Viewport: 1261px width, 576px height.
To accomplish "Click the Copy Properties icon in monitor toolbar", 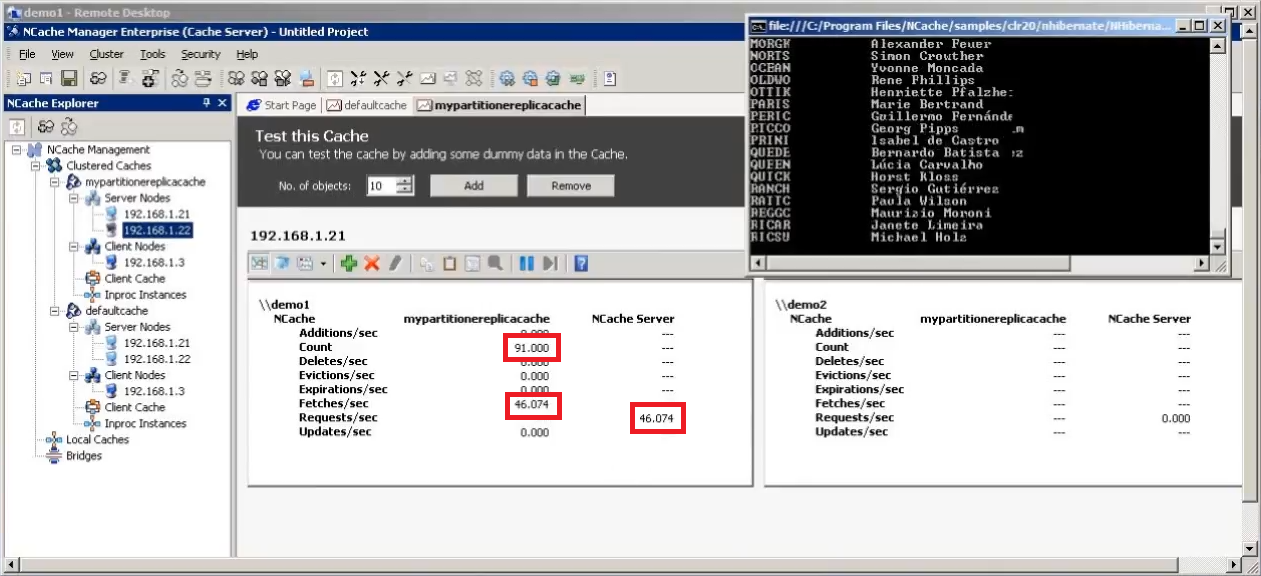I will [427, 263].
